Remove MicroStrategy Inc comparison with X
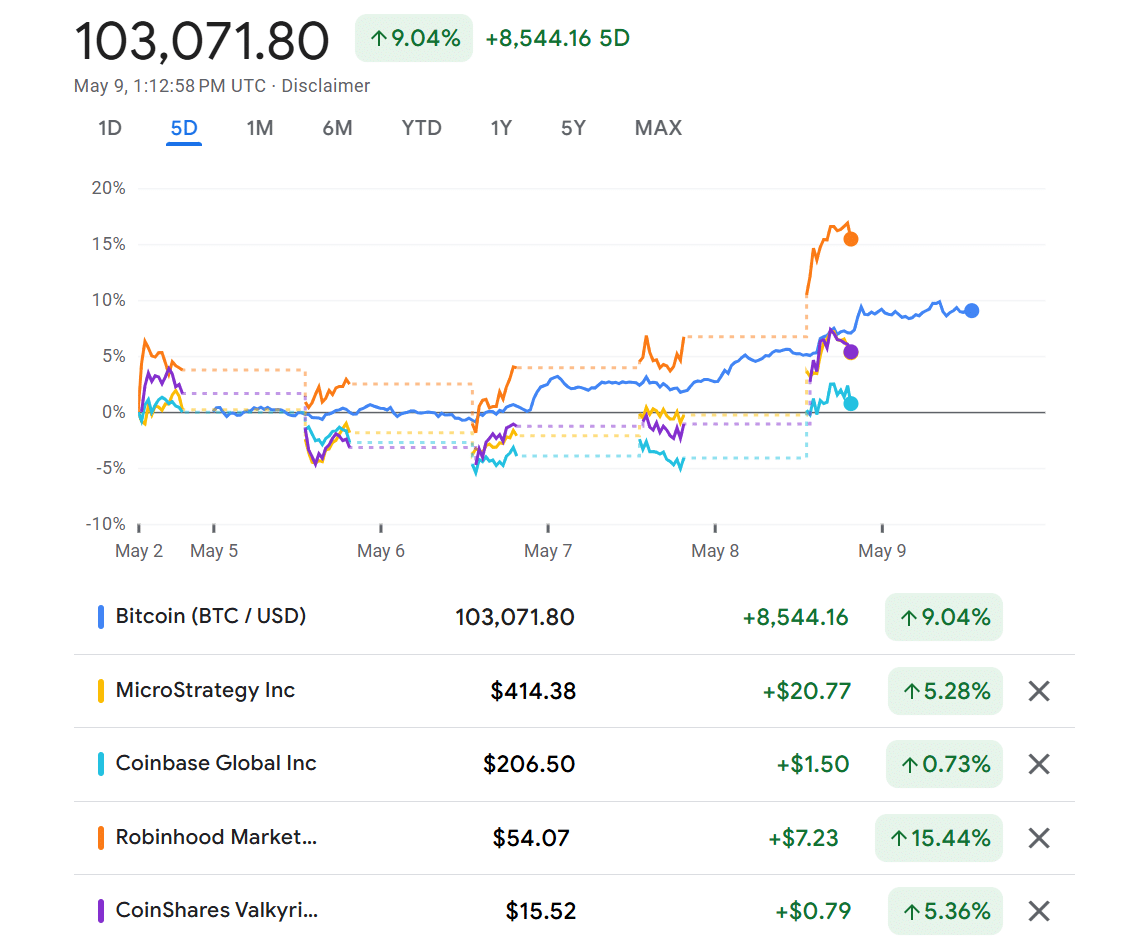Screen dimensions: 1121x948 [1039, 691]
